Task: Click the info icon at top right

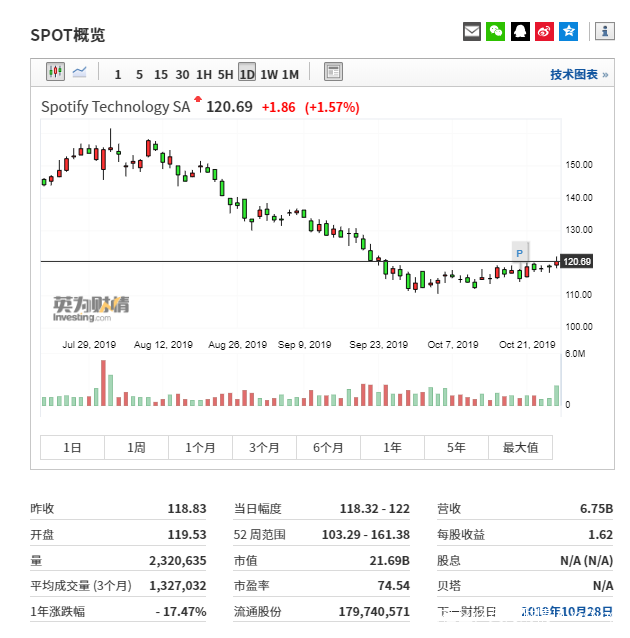Action: 605,31
